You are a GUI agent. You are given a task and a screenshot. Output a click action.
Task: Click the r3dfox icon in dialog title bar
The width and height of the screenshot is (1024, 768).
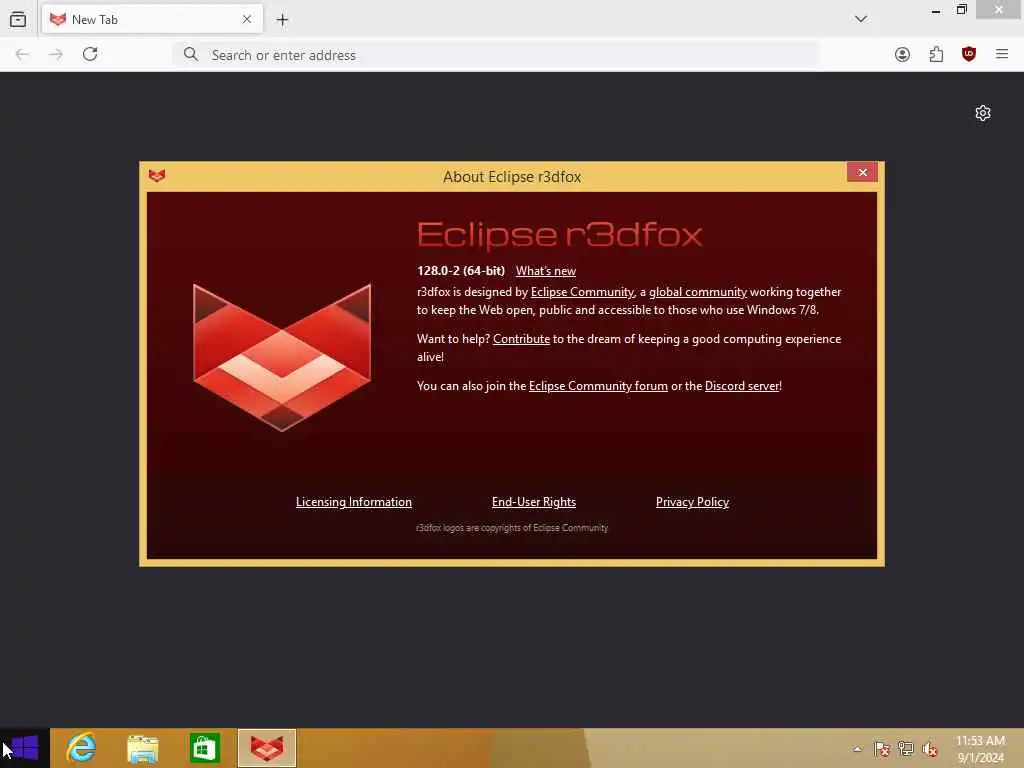pos(157,176)
